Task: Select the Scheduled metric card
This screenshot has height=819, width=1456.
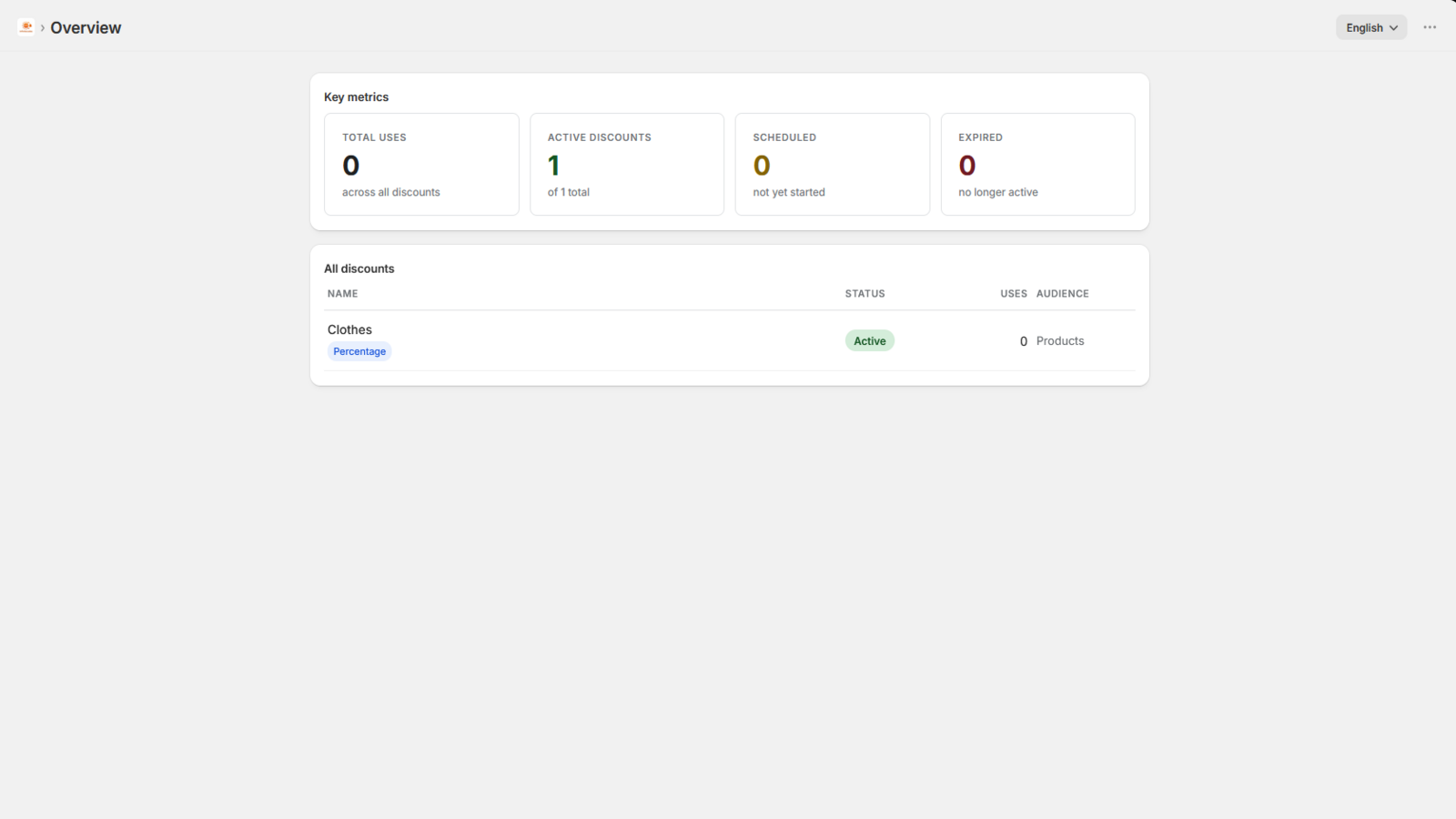Action: point(833,164)
